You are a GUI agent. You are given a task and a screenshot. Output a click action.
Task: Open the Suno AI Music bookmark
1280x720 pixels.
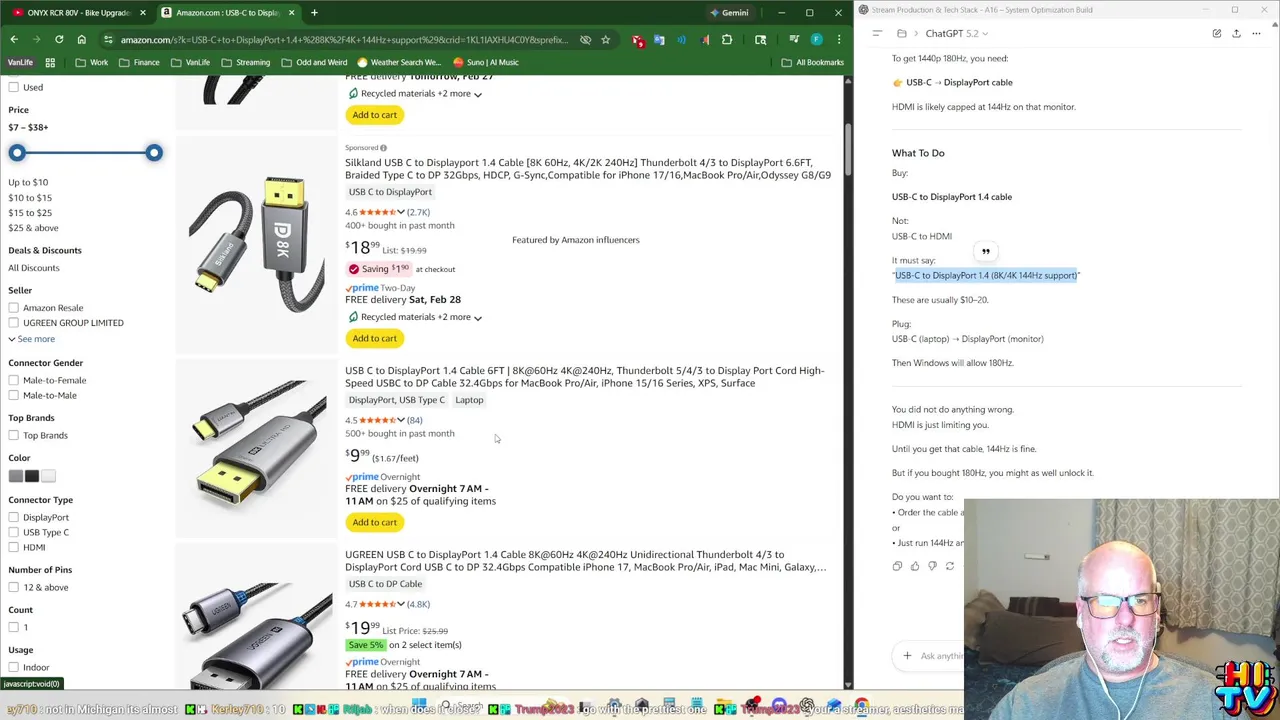(x=485, y=62)
